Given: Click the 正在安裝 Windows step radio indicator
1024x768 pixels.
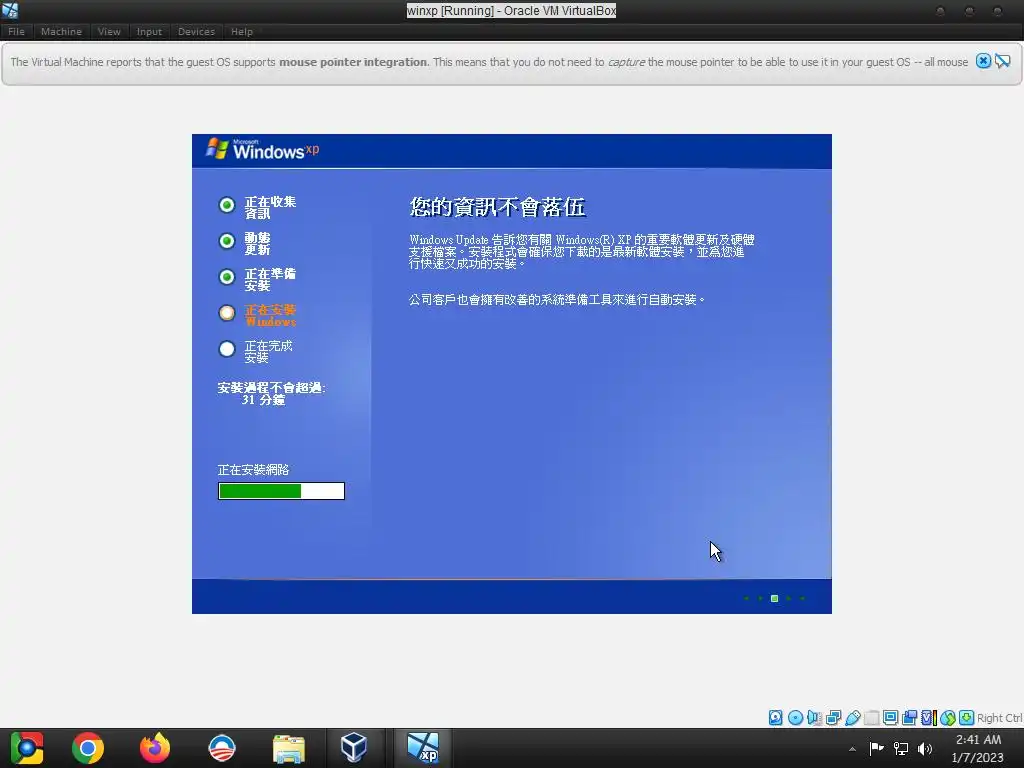Looking at the screenshot, I should [227, 313].
